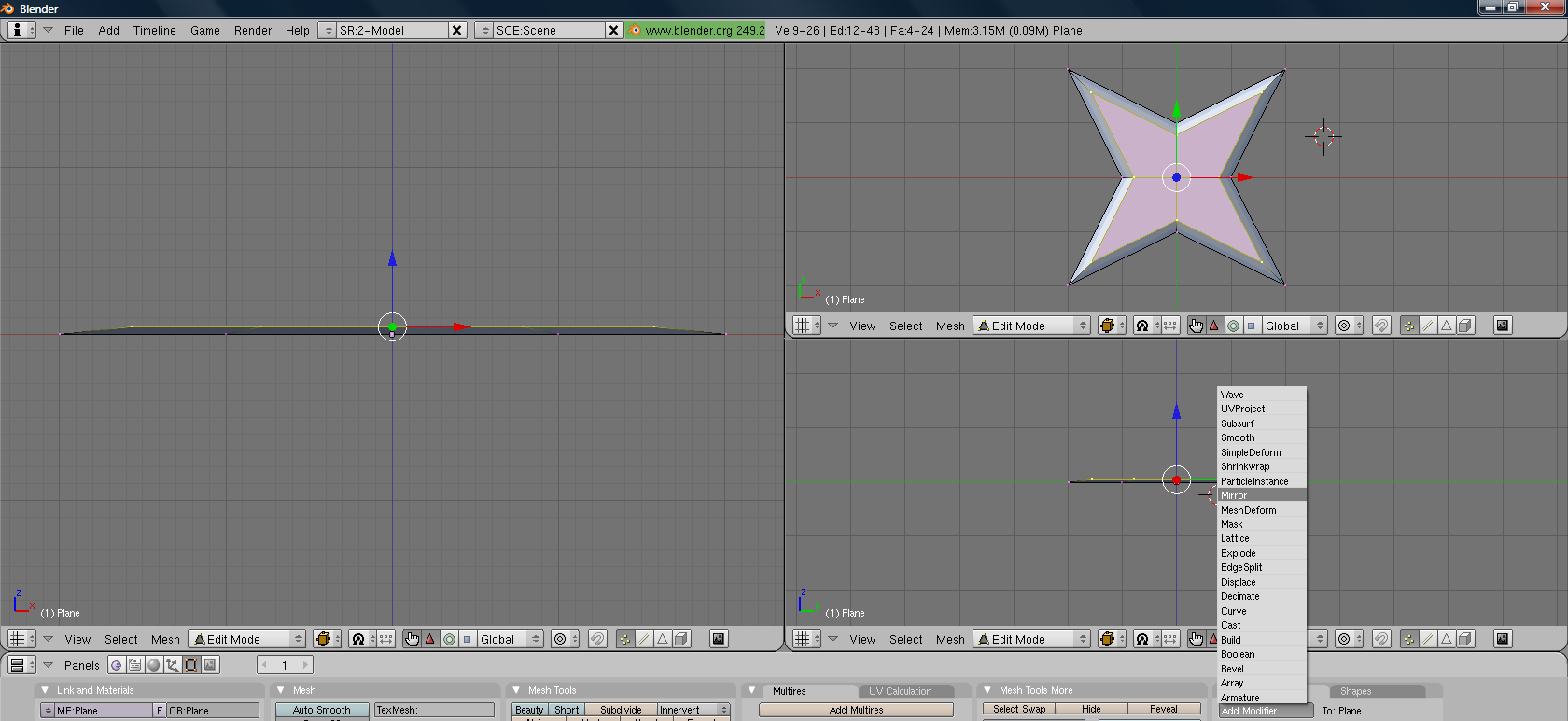Toggle the Auto Smooth button
The height and width of the screenshot is (721, 1568).
[322, 710]
